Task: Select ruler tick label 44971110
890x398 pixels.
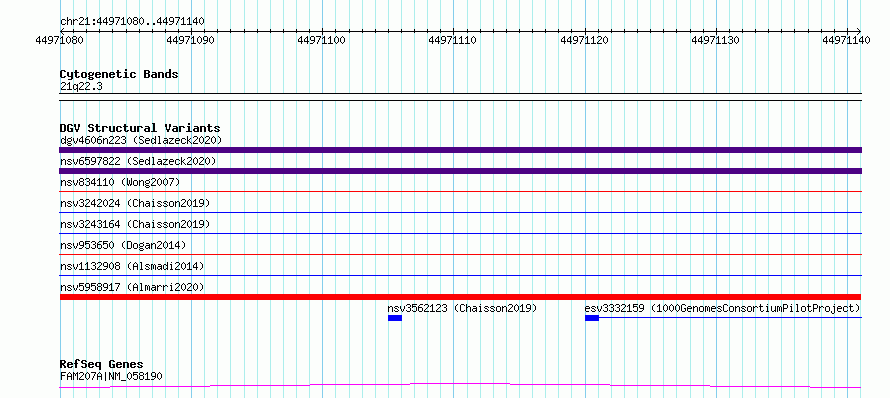Action: [x=453, y=40]
